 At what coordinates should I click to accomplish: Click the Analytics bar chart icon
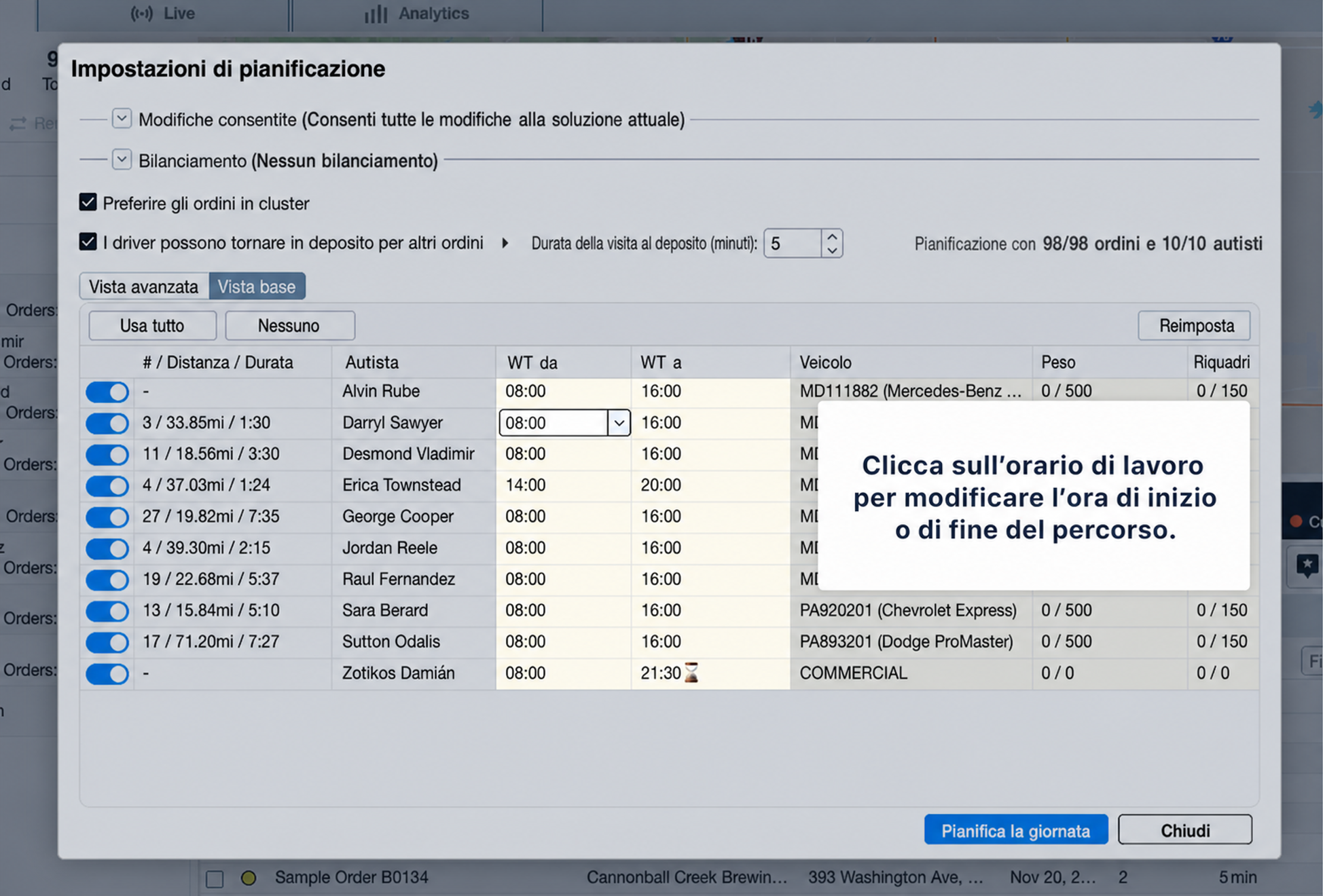[376, 14]
